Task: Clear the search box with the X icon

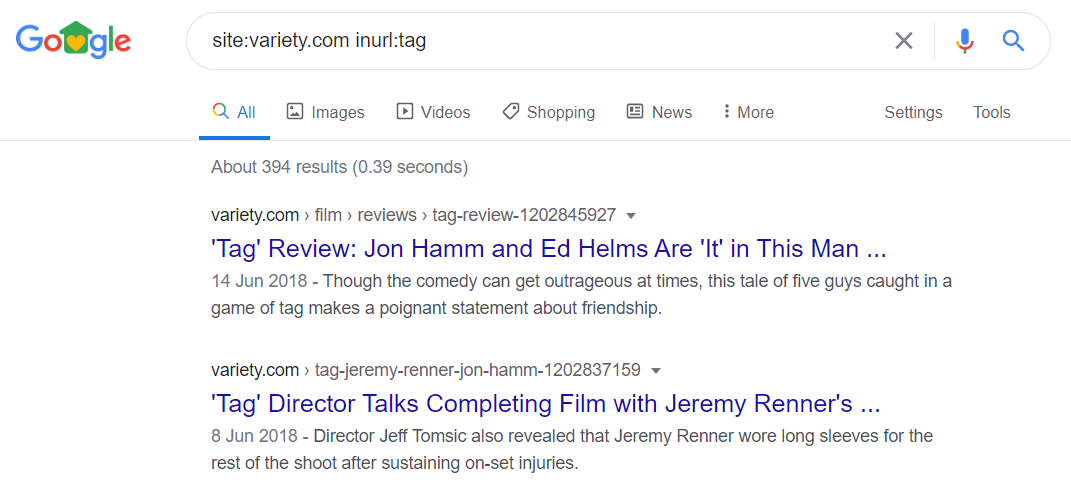Action: coord(904,41)
